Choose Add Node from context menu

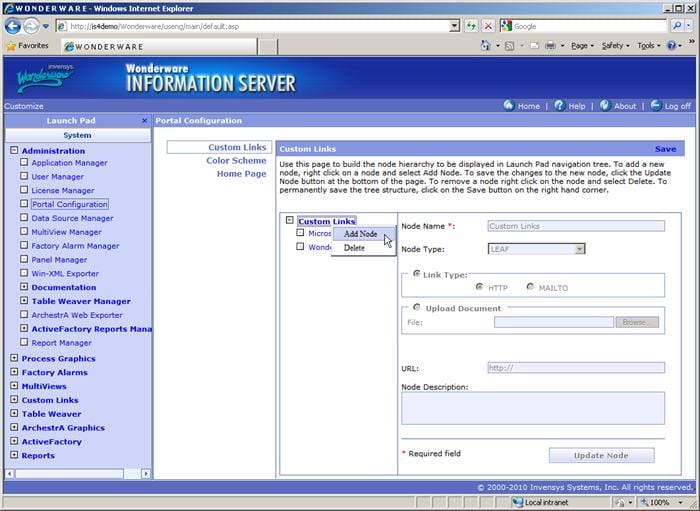click(x=360, y=234)
